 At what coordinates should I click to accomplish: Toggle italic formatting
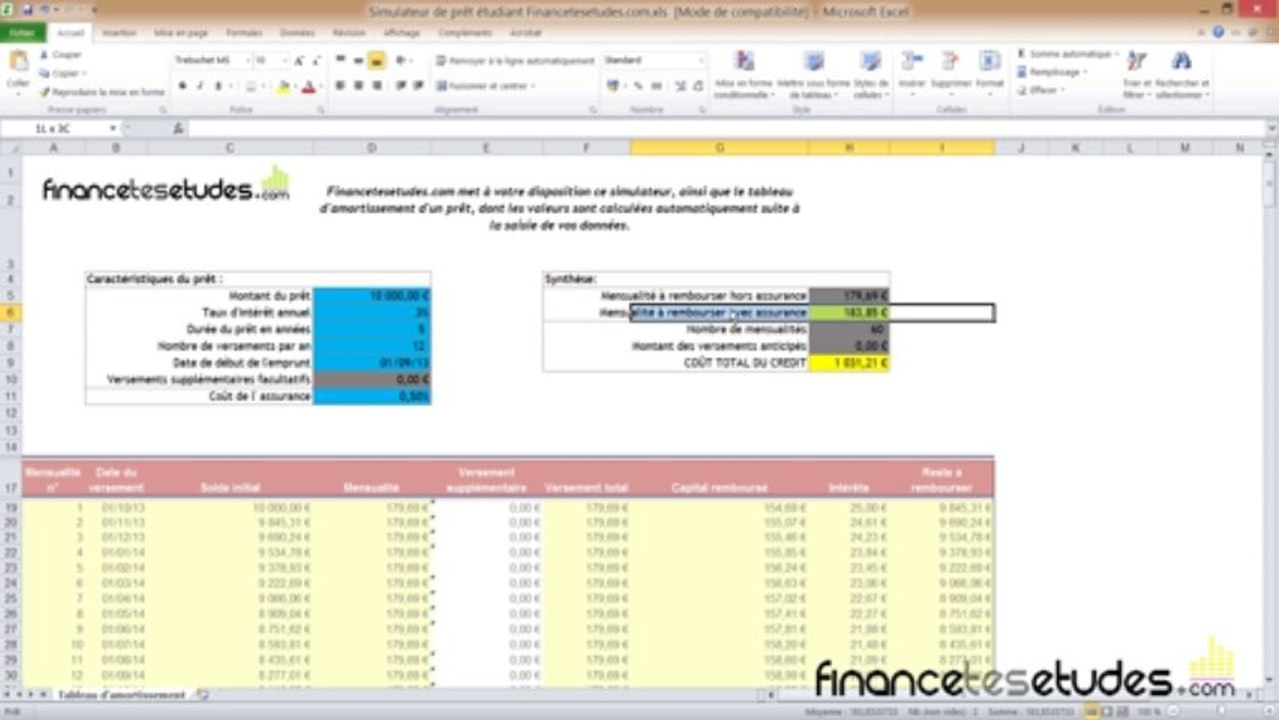pos(200,87)
